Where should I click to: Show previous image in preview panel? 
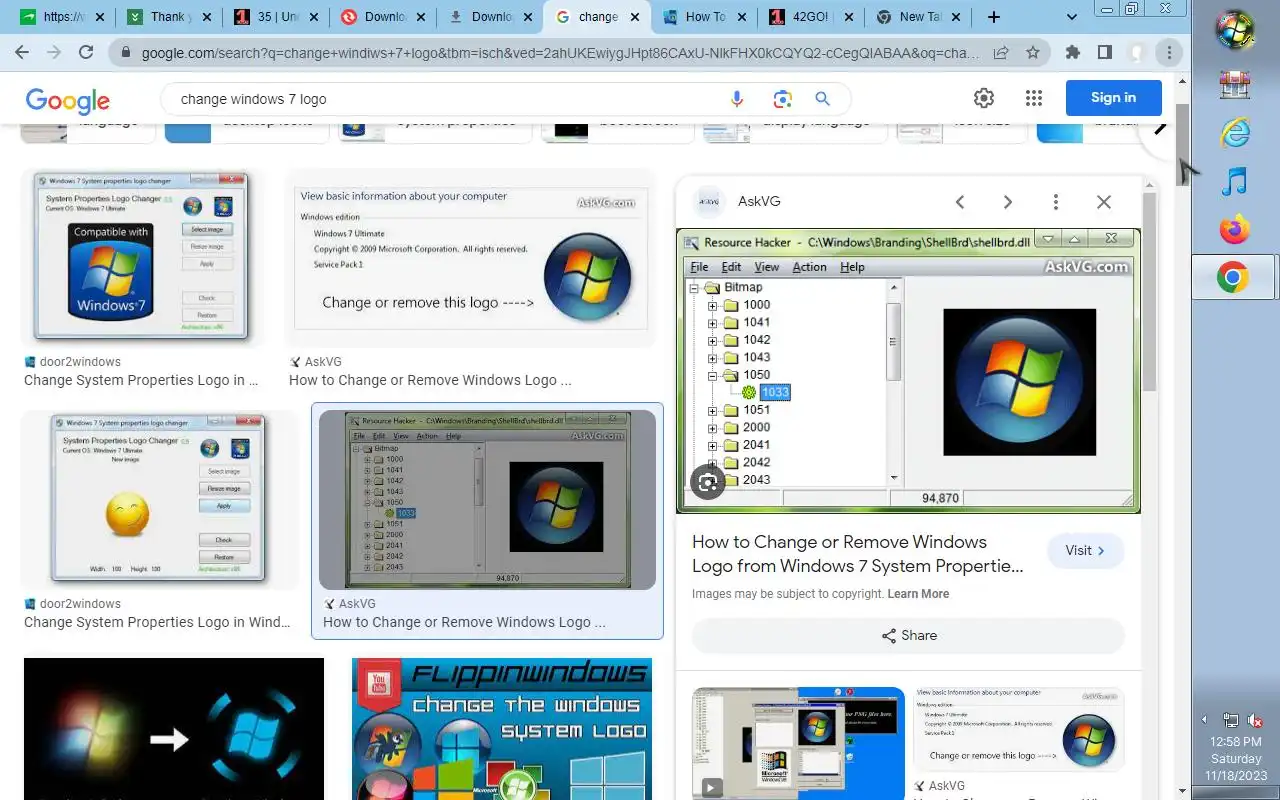coord(960,202)
